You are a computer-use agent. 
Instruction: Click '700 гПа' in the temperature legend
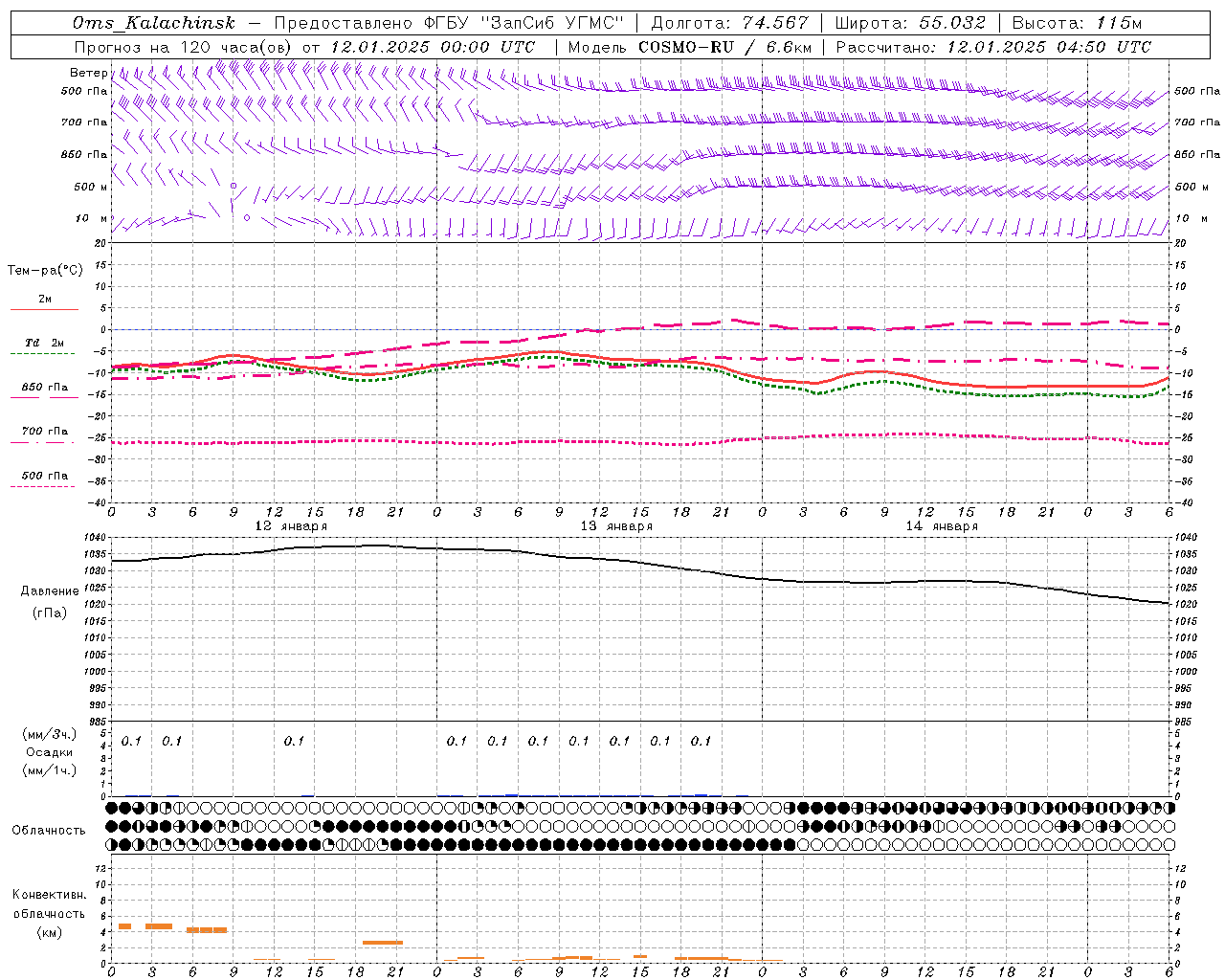tap(45, 432)
